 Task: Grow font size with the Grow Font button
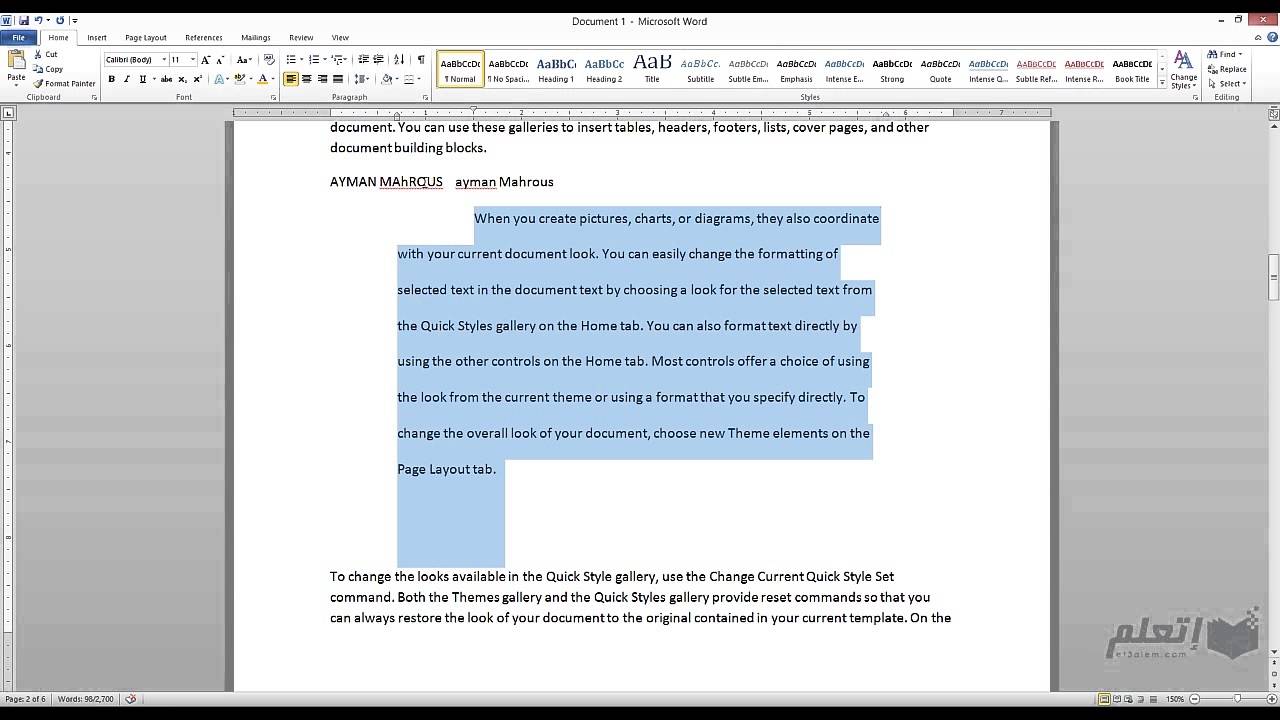205,60
